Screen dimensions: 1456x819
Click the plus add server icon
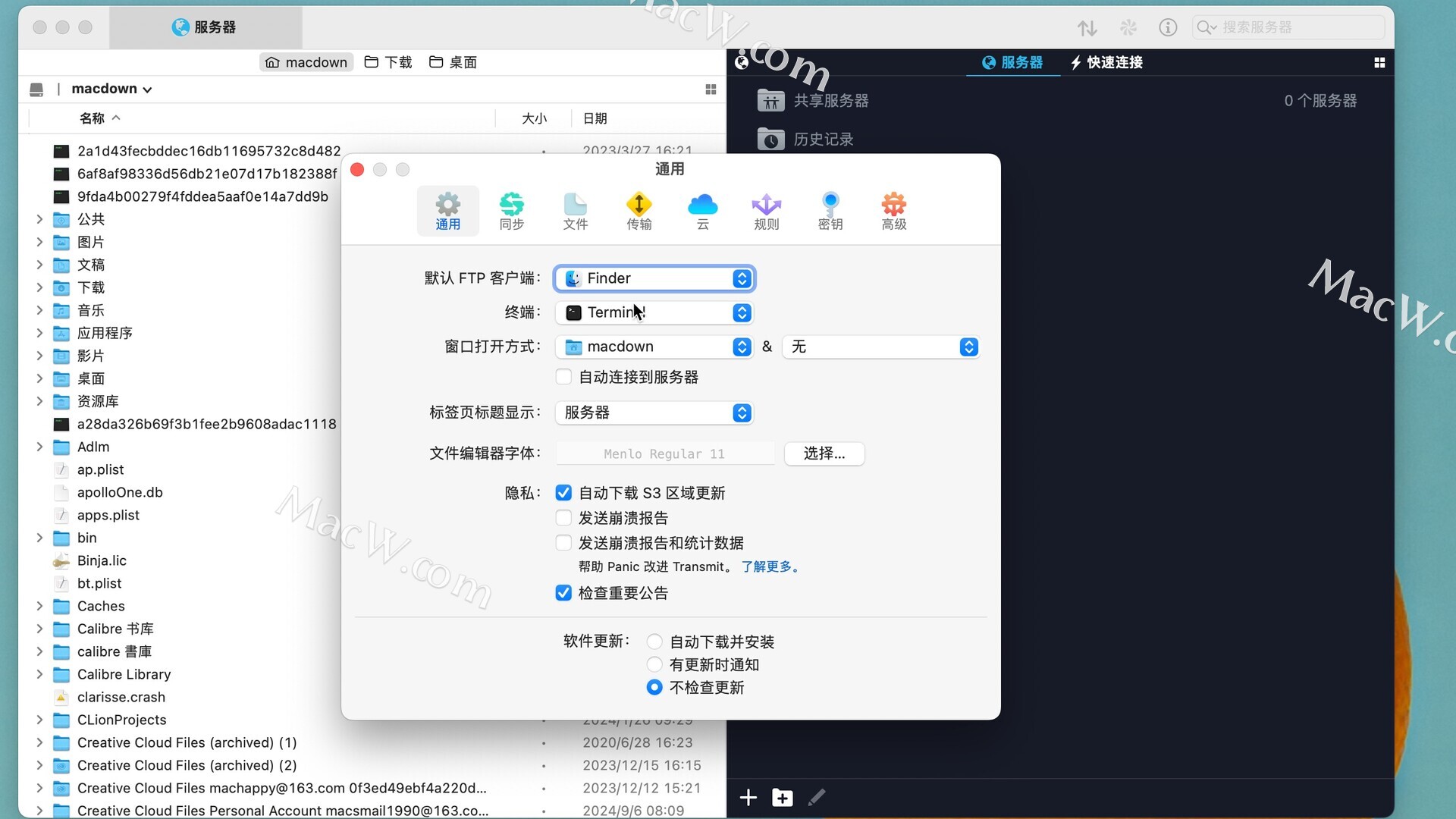click(x=748, y=798)
